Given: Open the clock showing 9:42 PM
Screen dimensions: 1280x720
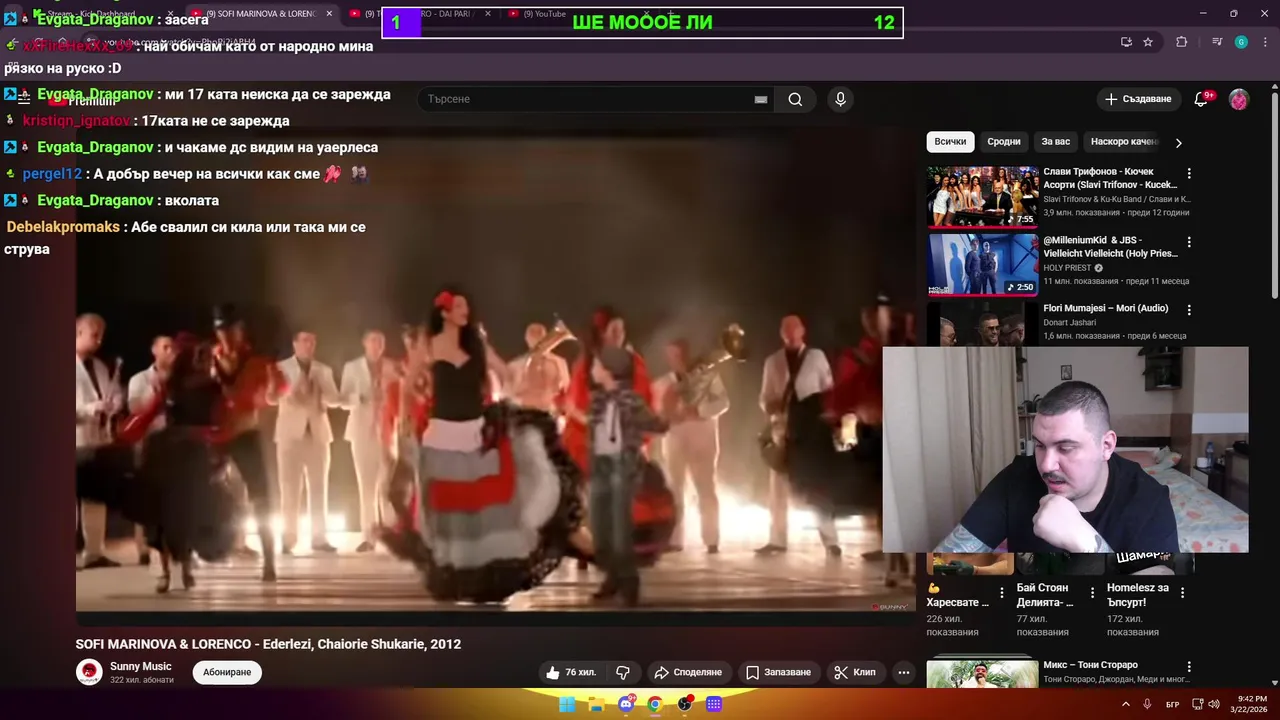Looking at the screenshot, I should (x=1251, y=704).
